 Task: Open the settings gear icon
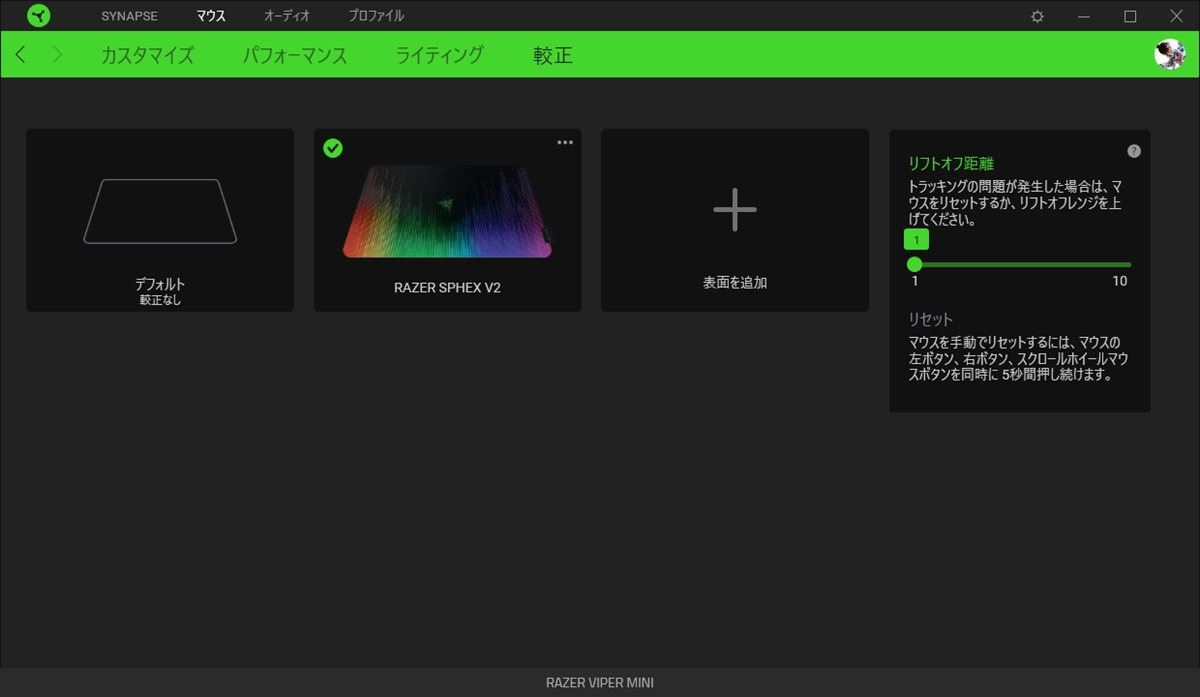[x=1037, y=16]
